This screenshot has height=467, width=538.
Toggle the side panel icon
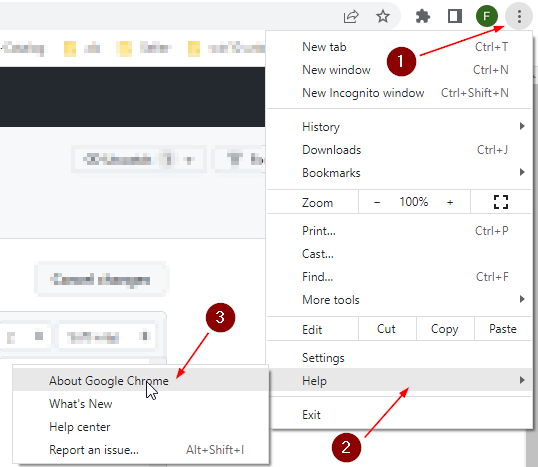click(x=455, y=16)
